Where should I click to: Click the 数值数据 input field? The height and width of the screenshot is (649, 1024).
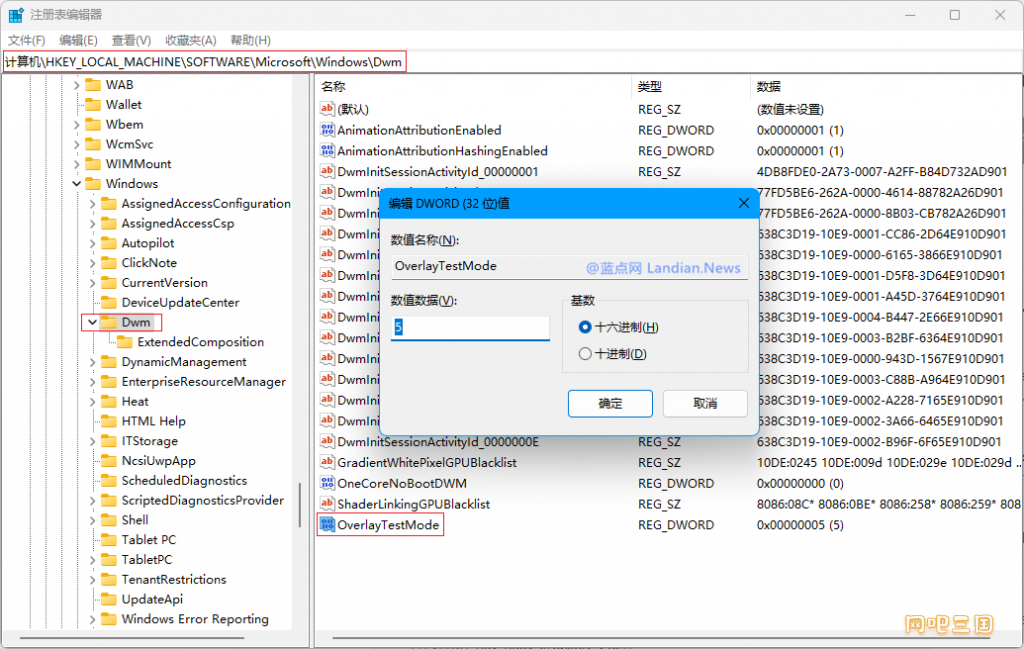coord(470,327)
